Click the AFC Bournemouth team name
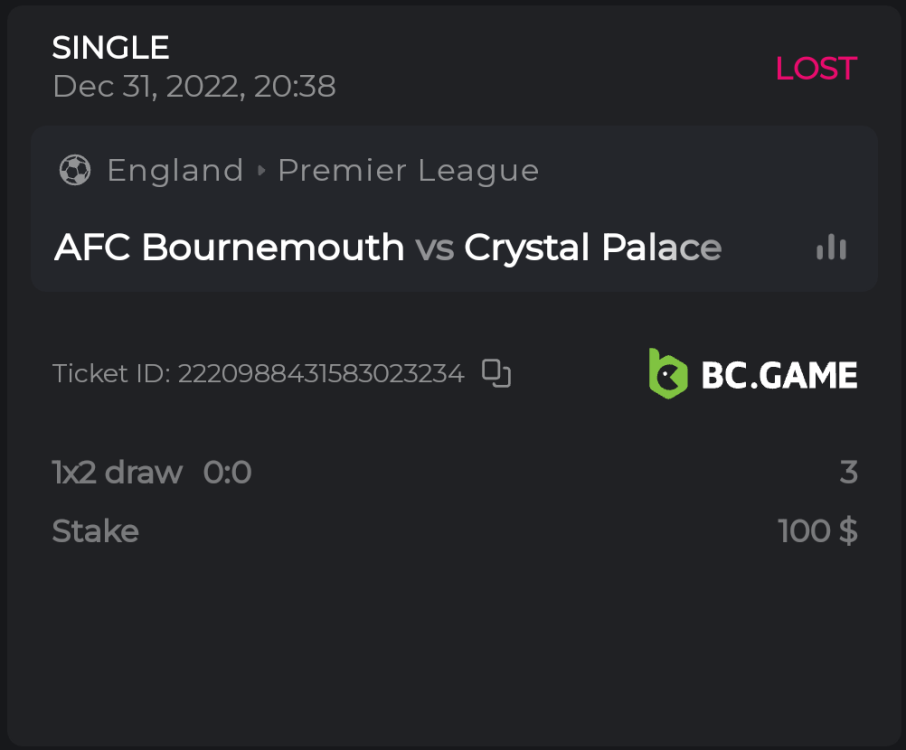This screenshot has width=906, height=750. click(x=229, y=247)
